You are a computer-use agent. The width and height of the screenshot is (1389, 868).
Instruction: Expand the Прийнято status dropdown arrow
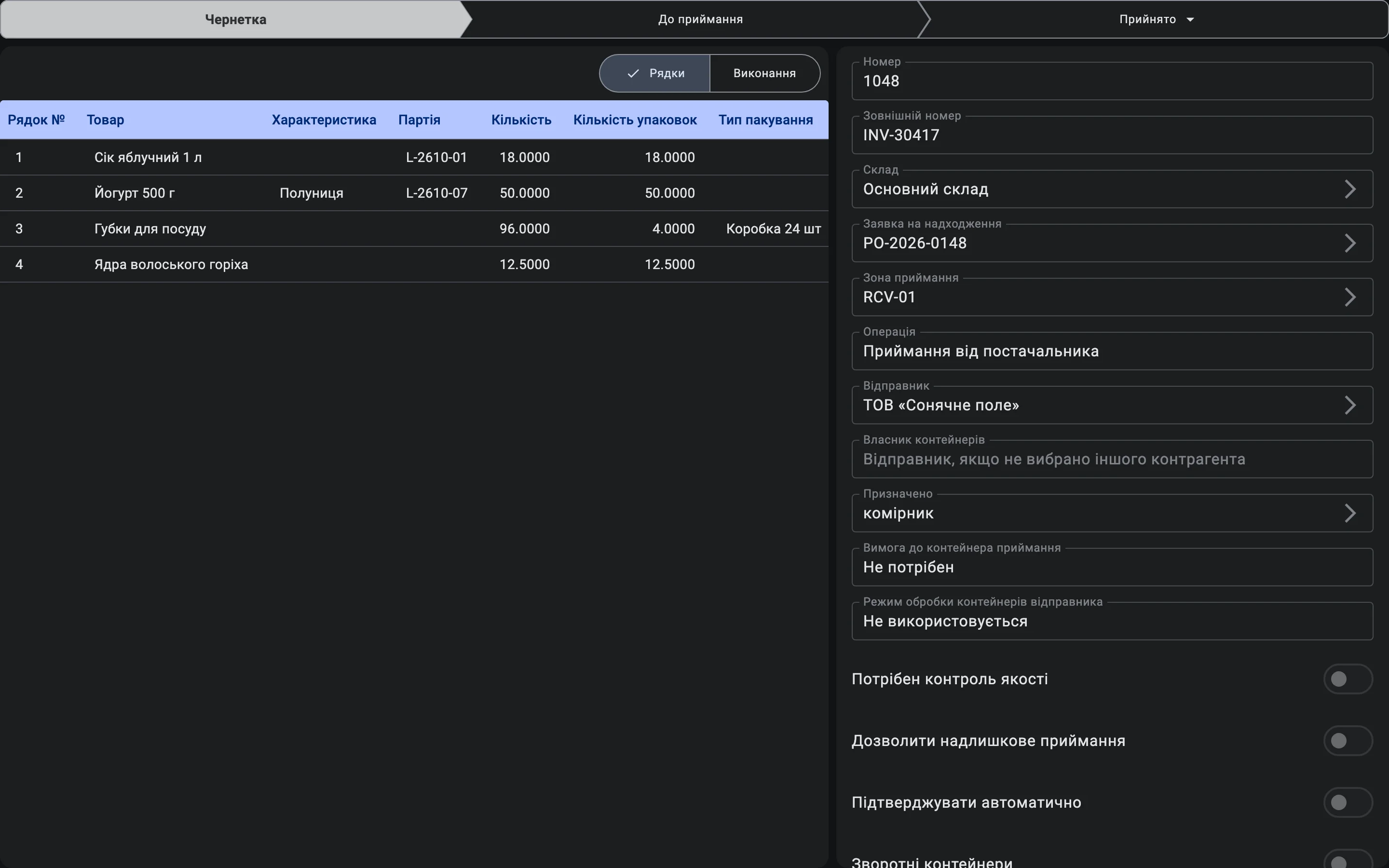(x=1190, y=19)
